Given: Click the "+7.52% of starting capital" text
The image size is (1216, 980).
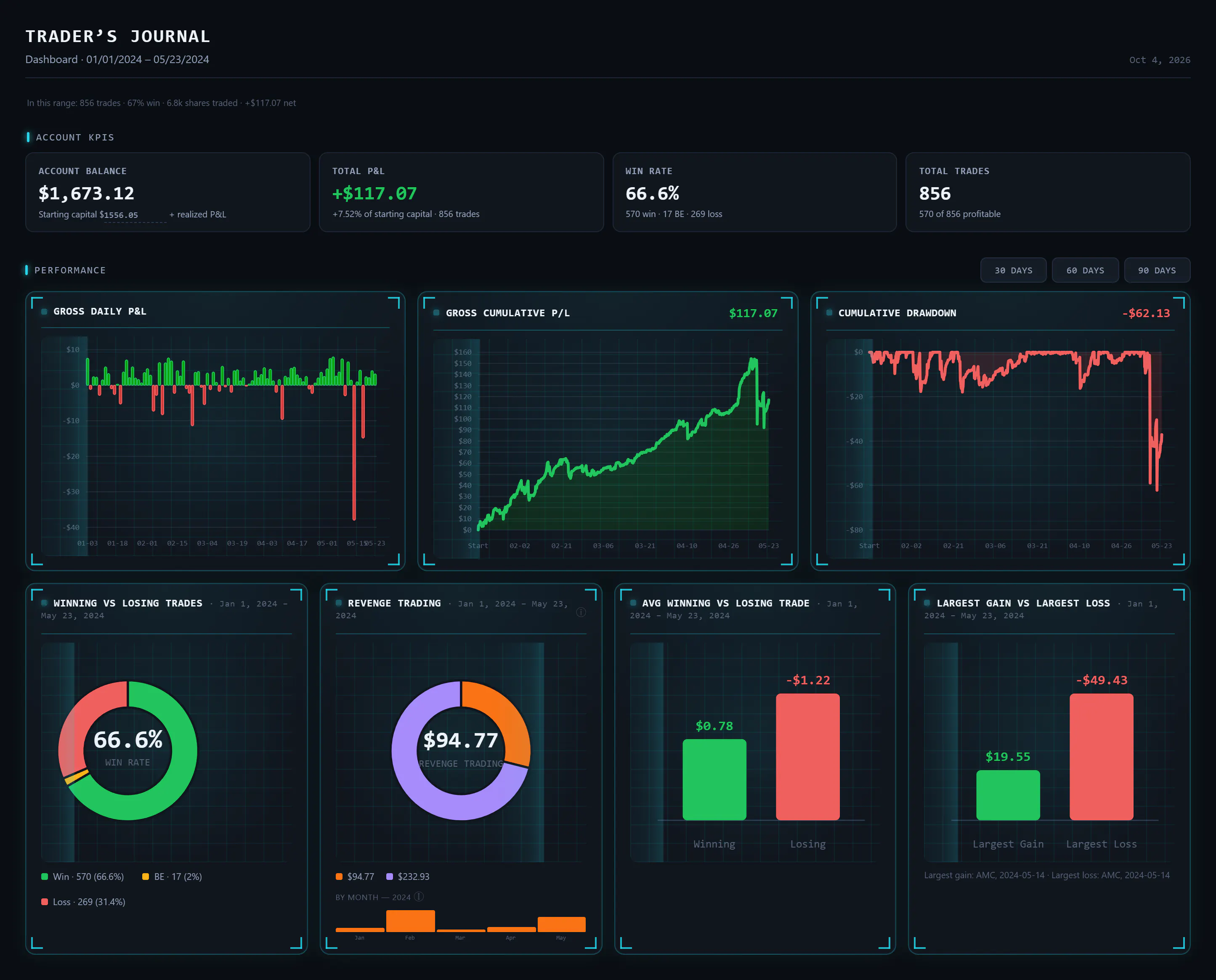Looking at the screenshot, I should [x=382, y=214].
